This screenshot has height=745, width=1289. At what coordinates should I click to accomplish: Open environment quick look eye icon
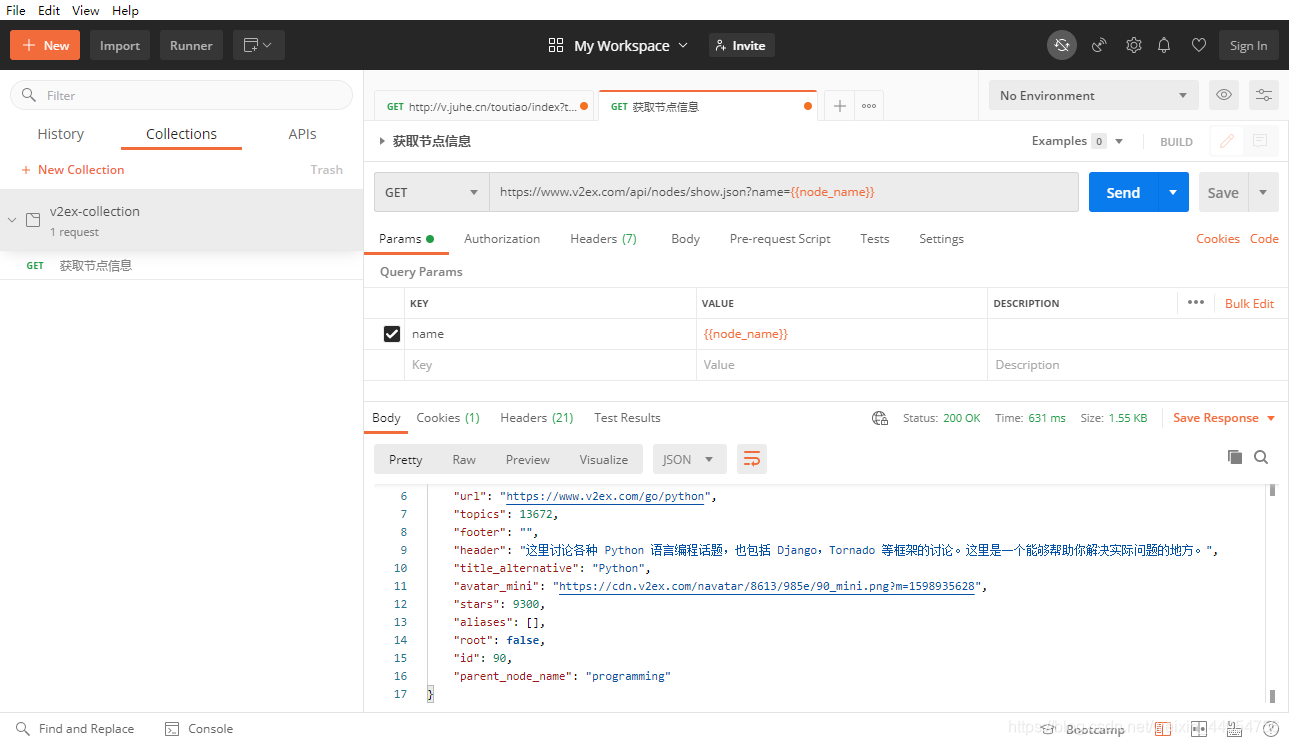coord(1224,95)
